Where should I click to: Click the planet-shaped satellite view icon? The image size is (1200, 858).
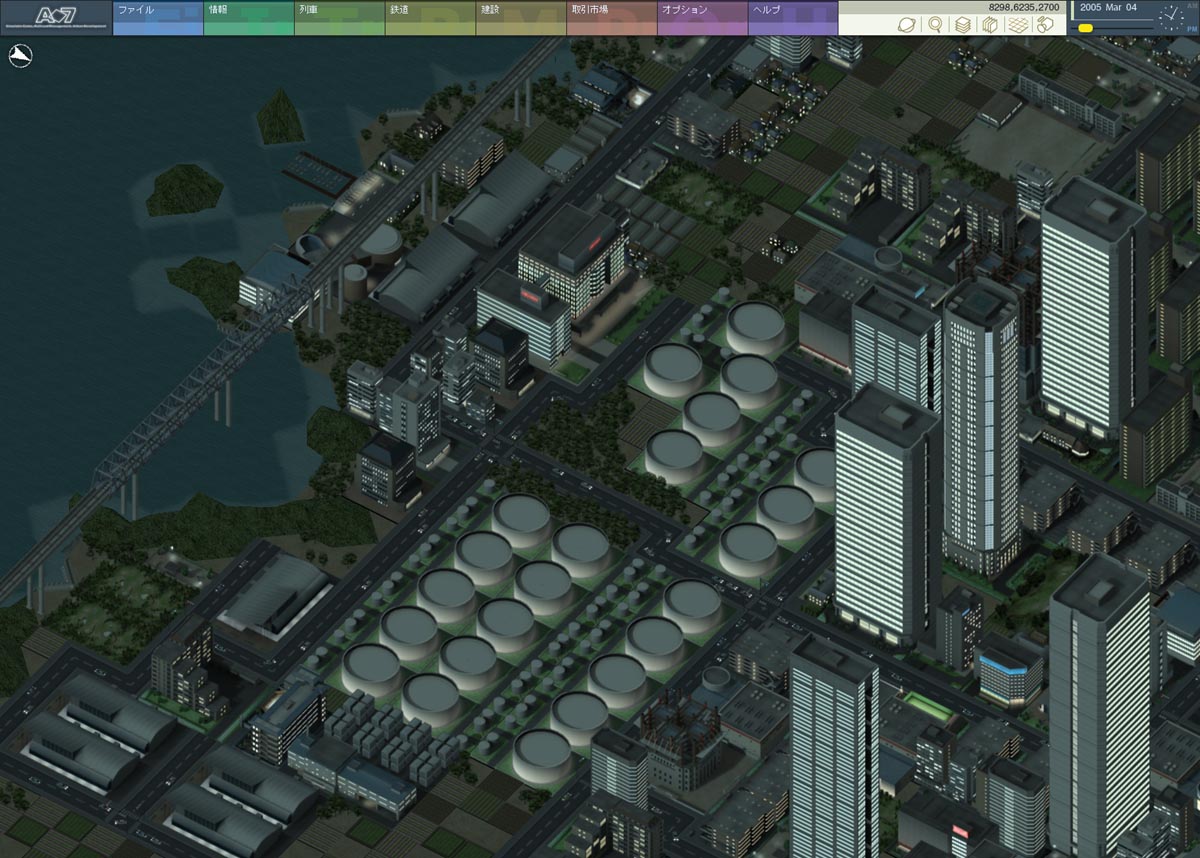pos(907,25)
